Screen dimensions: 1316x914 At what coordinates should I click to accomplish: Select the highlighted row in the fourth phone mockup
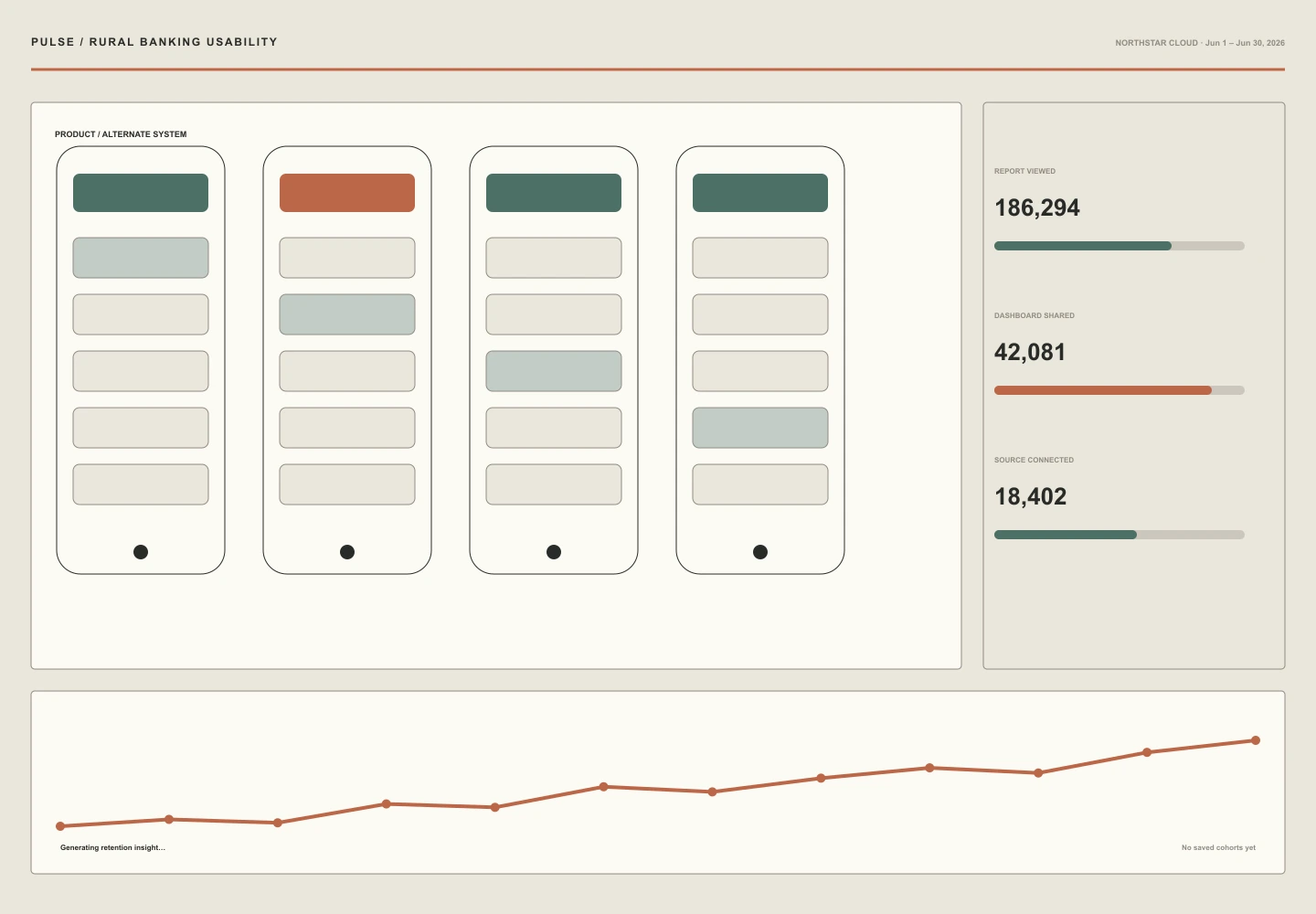pos(760,428)
